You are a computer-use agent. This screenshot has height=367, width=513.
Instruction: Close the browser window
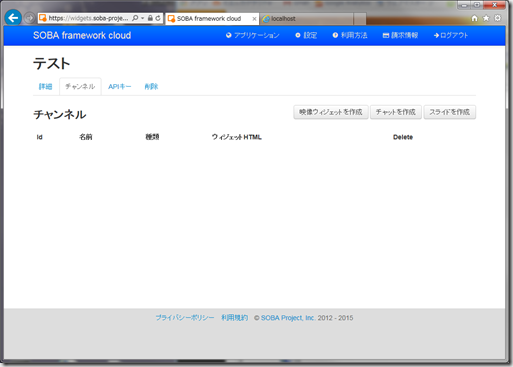[x=495, y=5]
